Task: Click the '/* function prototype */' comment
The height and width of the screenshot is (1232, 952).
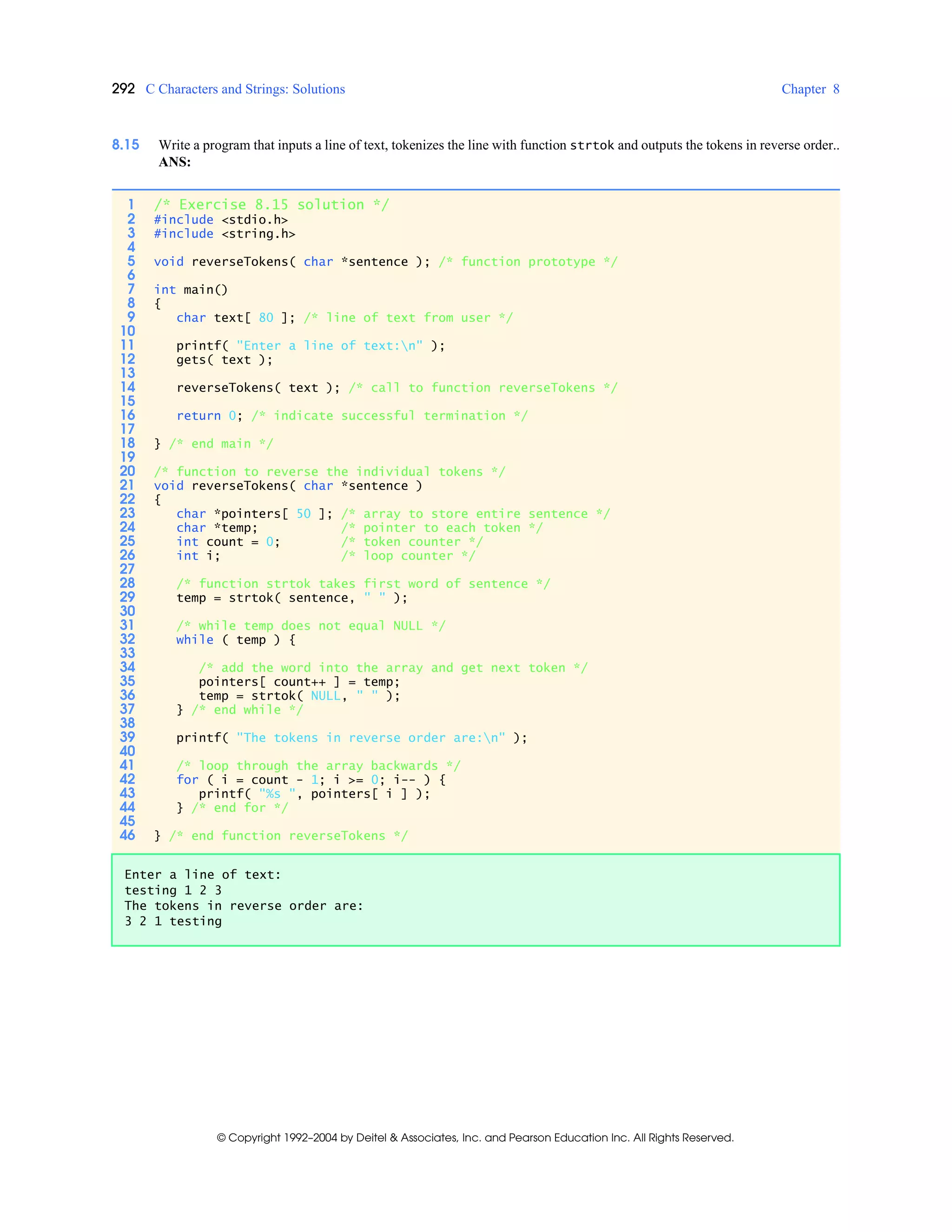Action: click(529, 262)
